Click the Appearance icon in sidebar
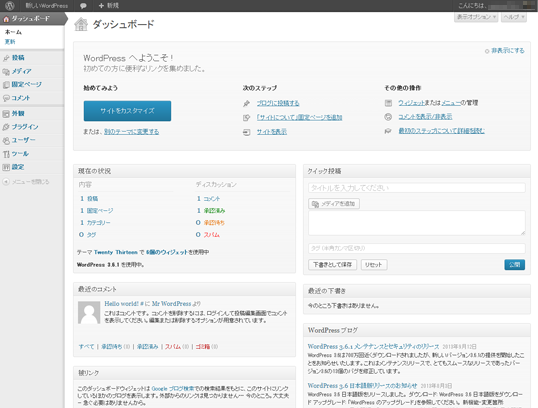Viewport: 538px width, 408px height. click(x=6, y=114)
